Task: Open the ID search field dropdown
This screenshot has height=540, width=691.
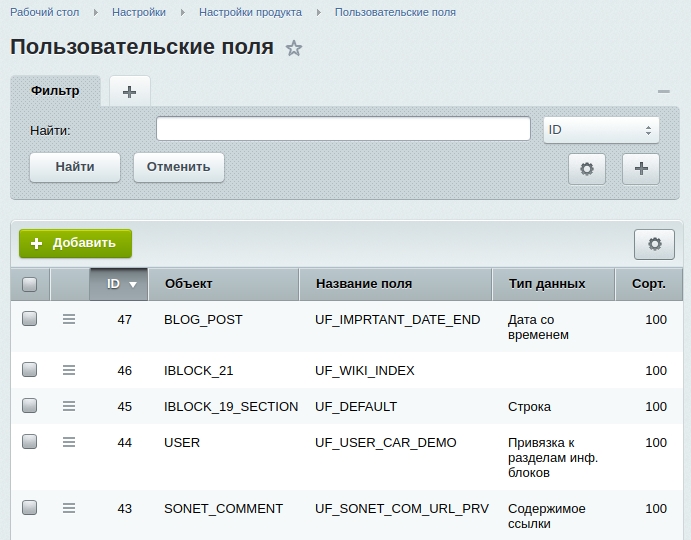Action: (x=600, y=130)
